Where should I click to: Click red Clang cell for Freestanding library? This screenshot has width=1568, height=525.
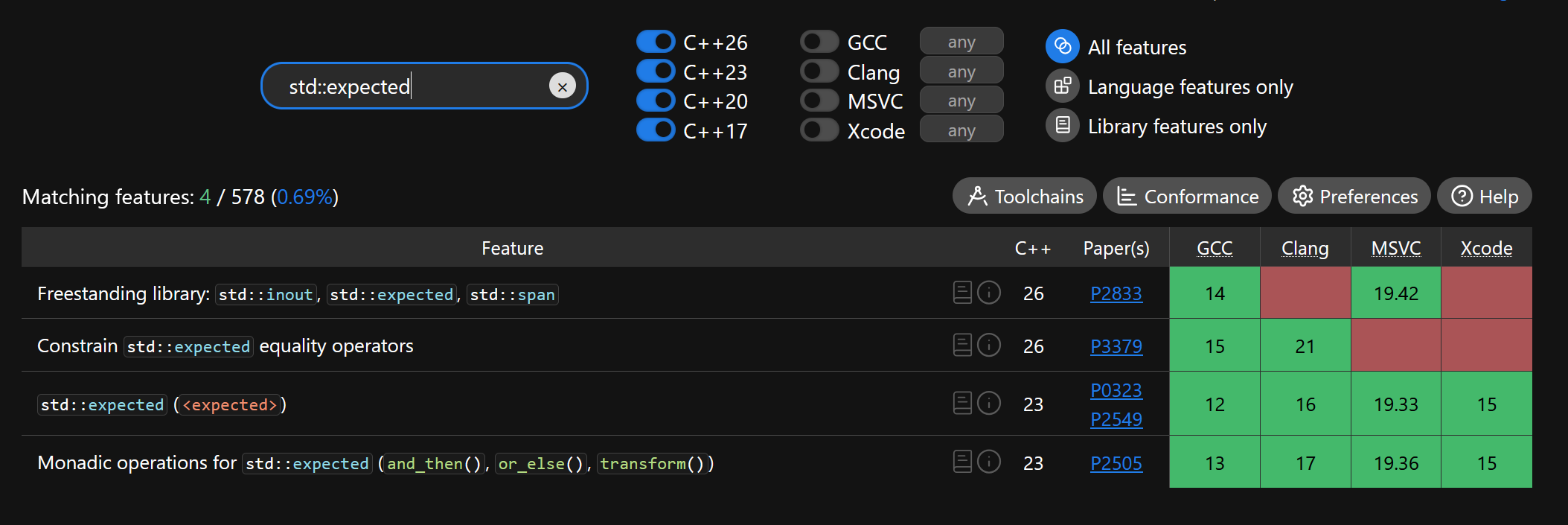click(x=1305, y=293)
